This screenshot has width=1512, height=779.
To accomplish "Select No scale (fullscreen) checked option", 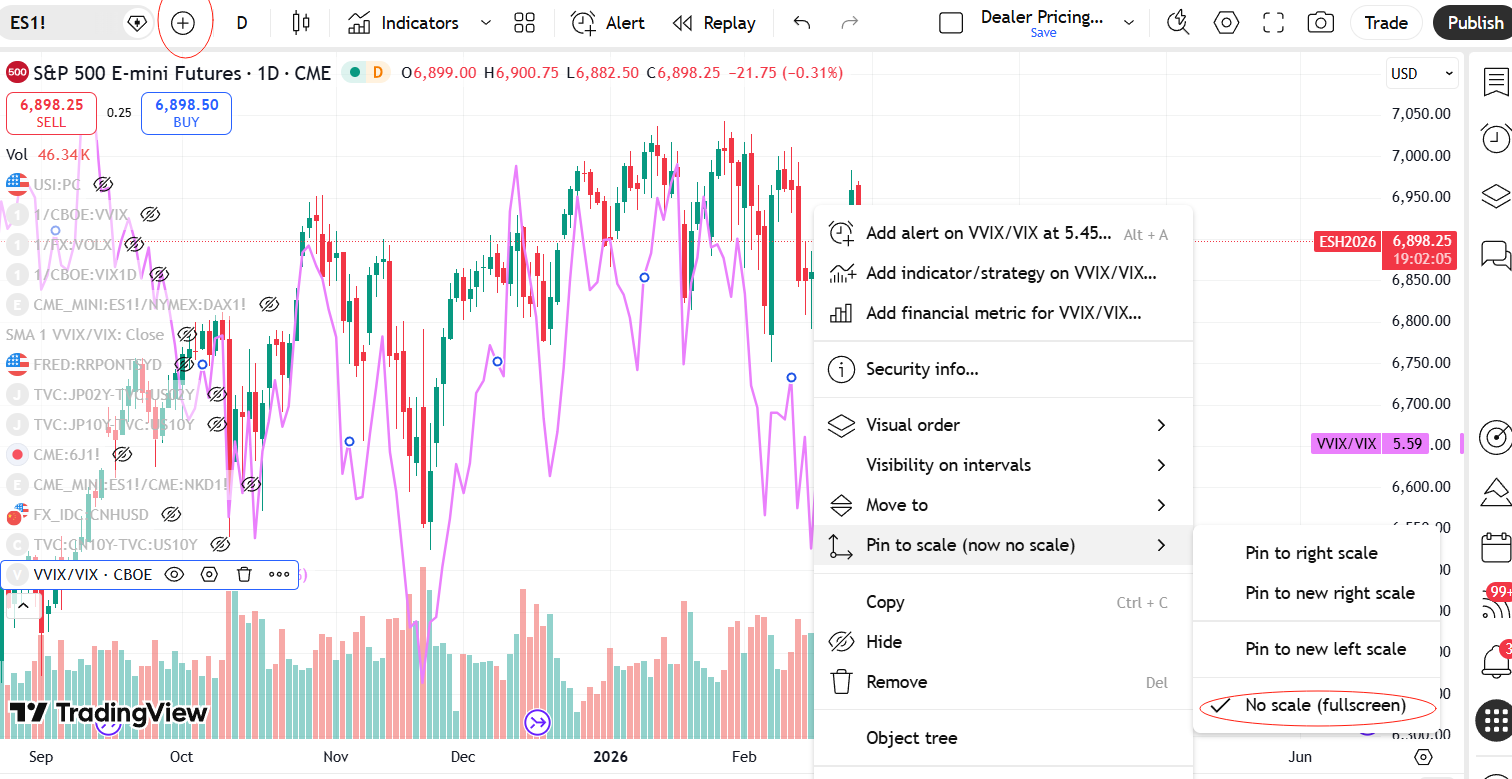I will coord(1325,706).
